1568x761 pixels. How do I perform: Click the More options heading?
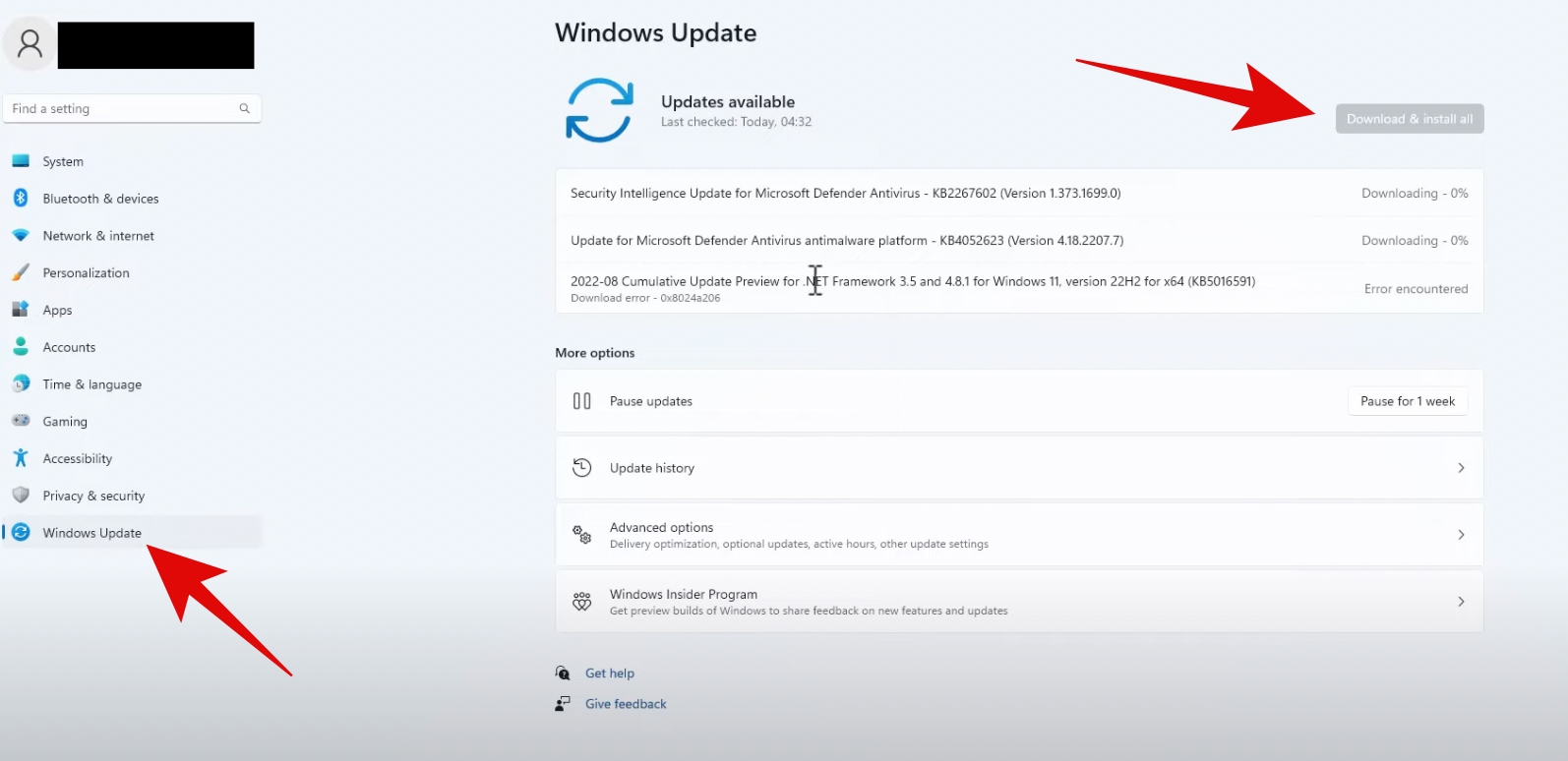(595, 353)
